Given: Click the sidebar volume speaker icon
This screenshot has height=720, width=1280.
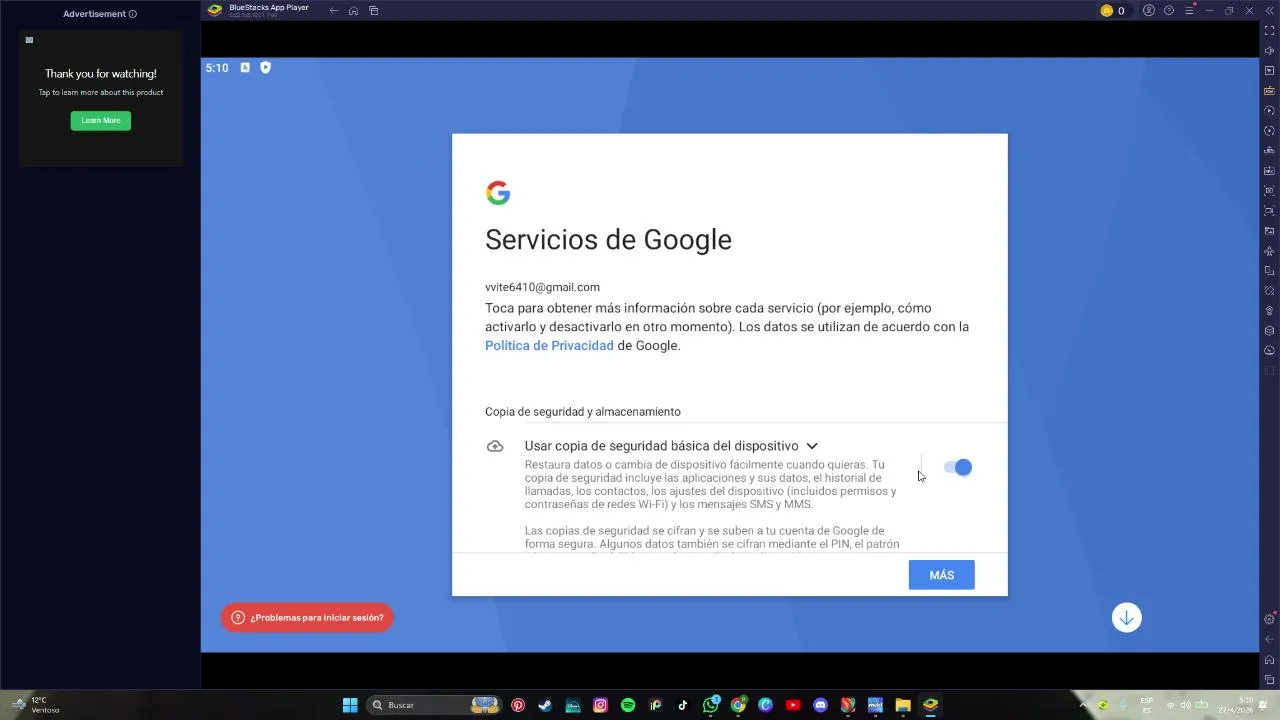Looking at the screenshot, I should coord(1269,51).
